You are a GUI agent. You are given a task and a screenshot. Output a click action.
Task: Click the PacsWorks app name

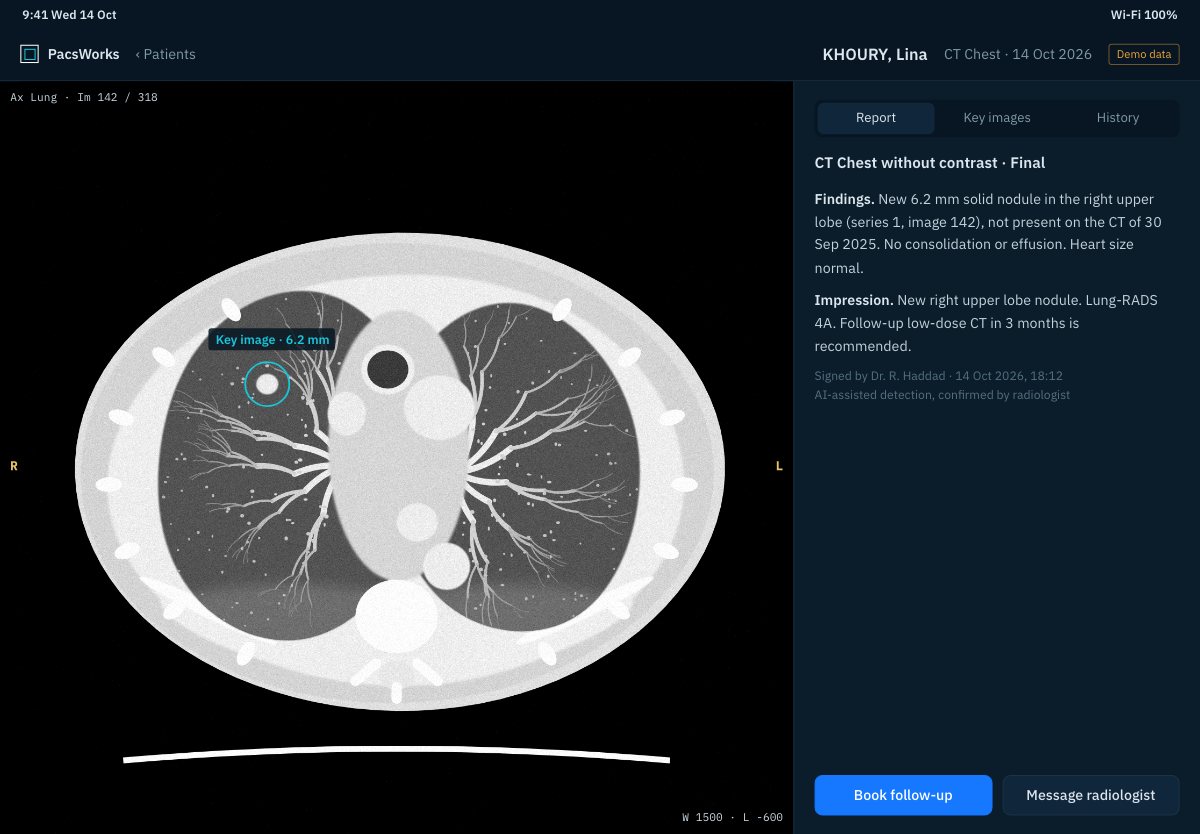(84, 54)
